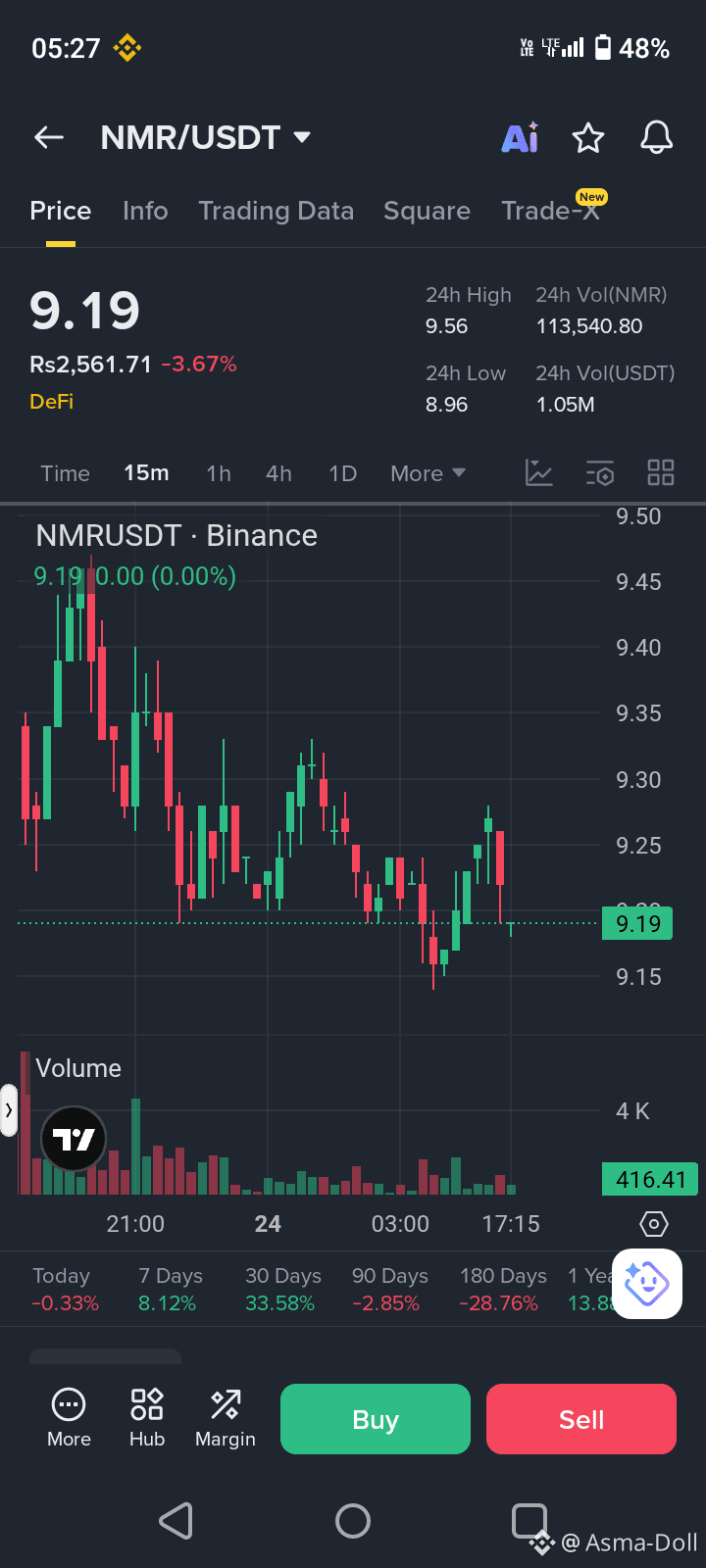Select the 1D interval
This screenshot has height=1568, width=706.
[x=342, y=473]
